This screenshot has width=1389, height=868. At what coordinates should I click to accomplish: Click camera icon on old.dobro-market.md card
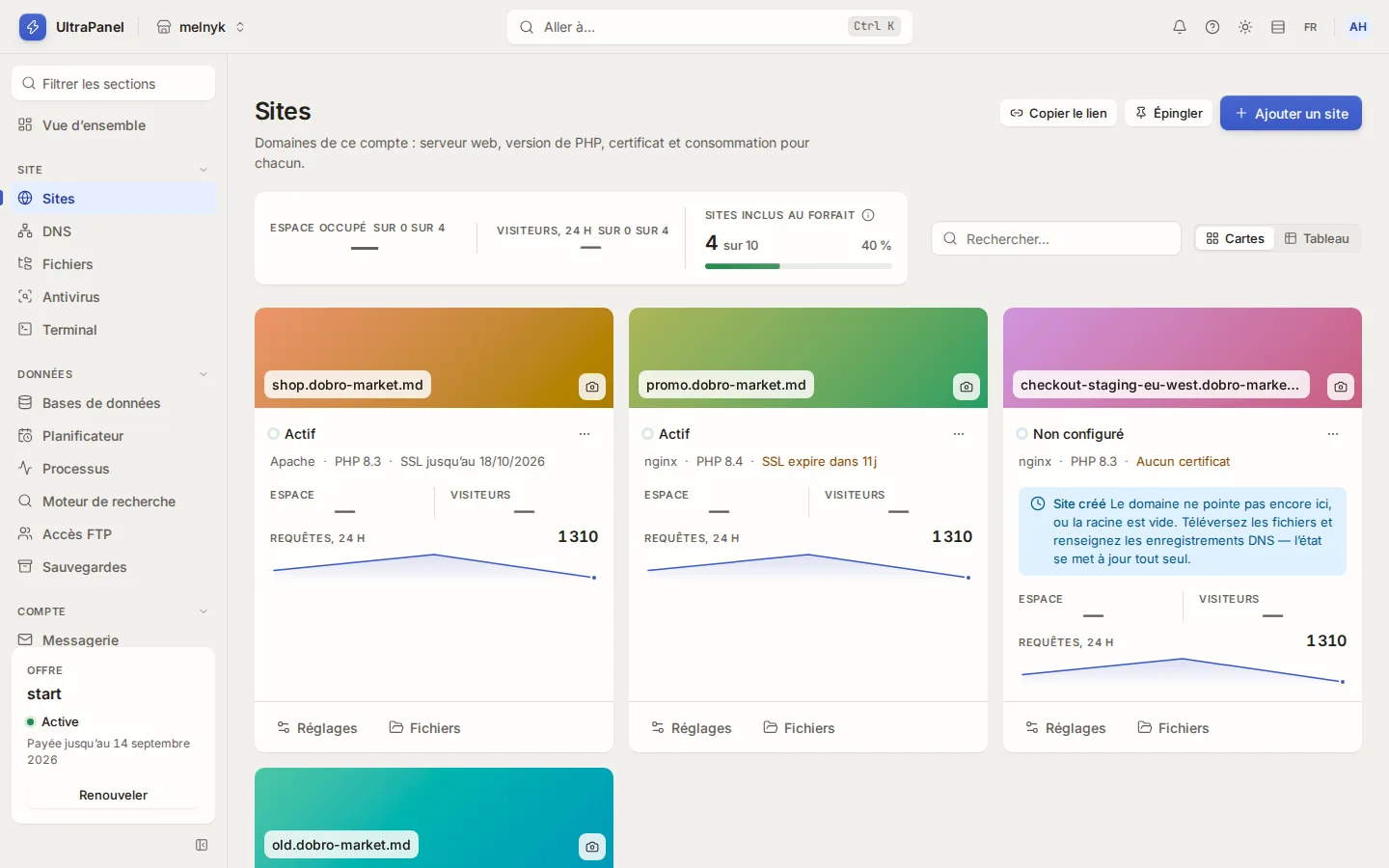(592, 847)
